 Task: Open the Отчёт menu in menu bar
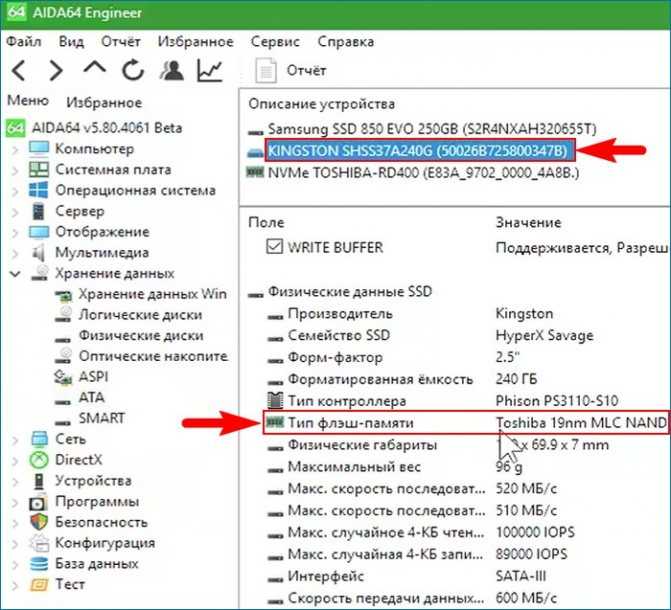121,42
